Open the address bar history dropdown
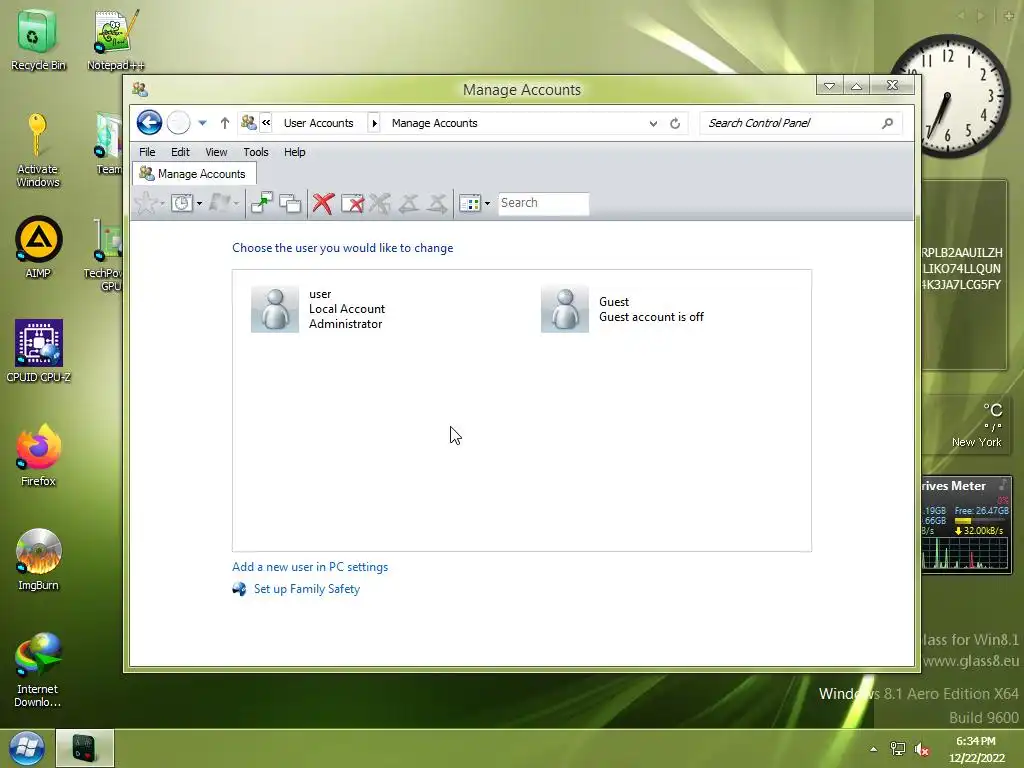The image size is (1024, 768). point(653,123)
